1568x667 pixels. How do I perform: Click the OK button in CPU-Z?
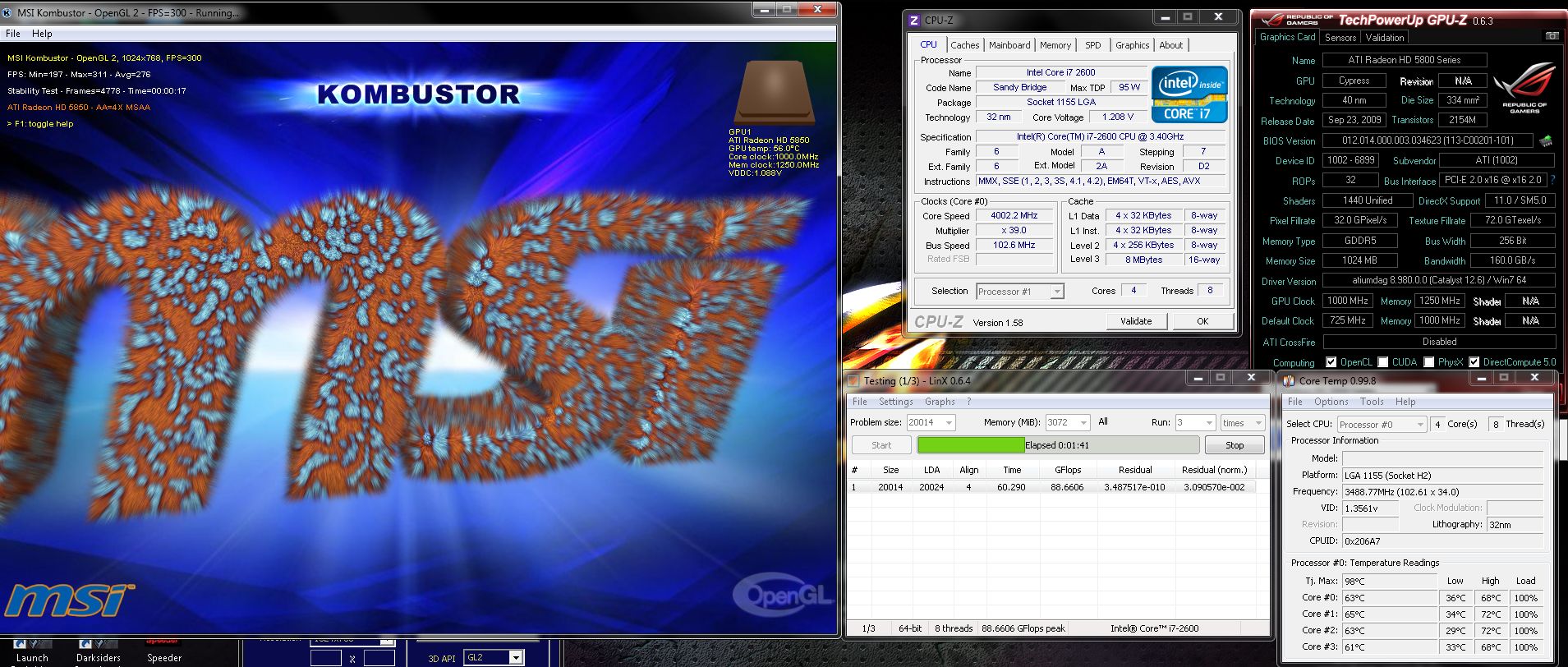point(1202,321)
